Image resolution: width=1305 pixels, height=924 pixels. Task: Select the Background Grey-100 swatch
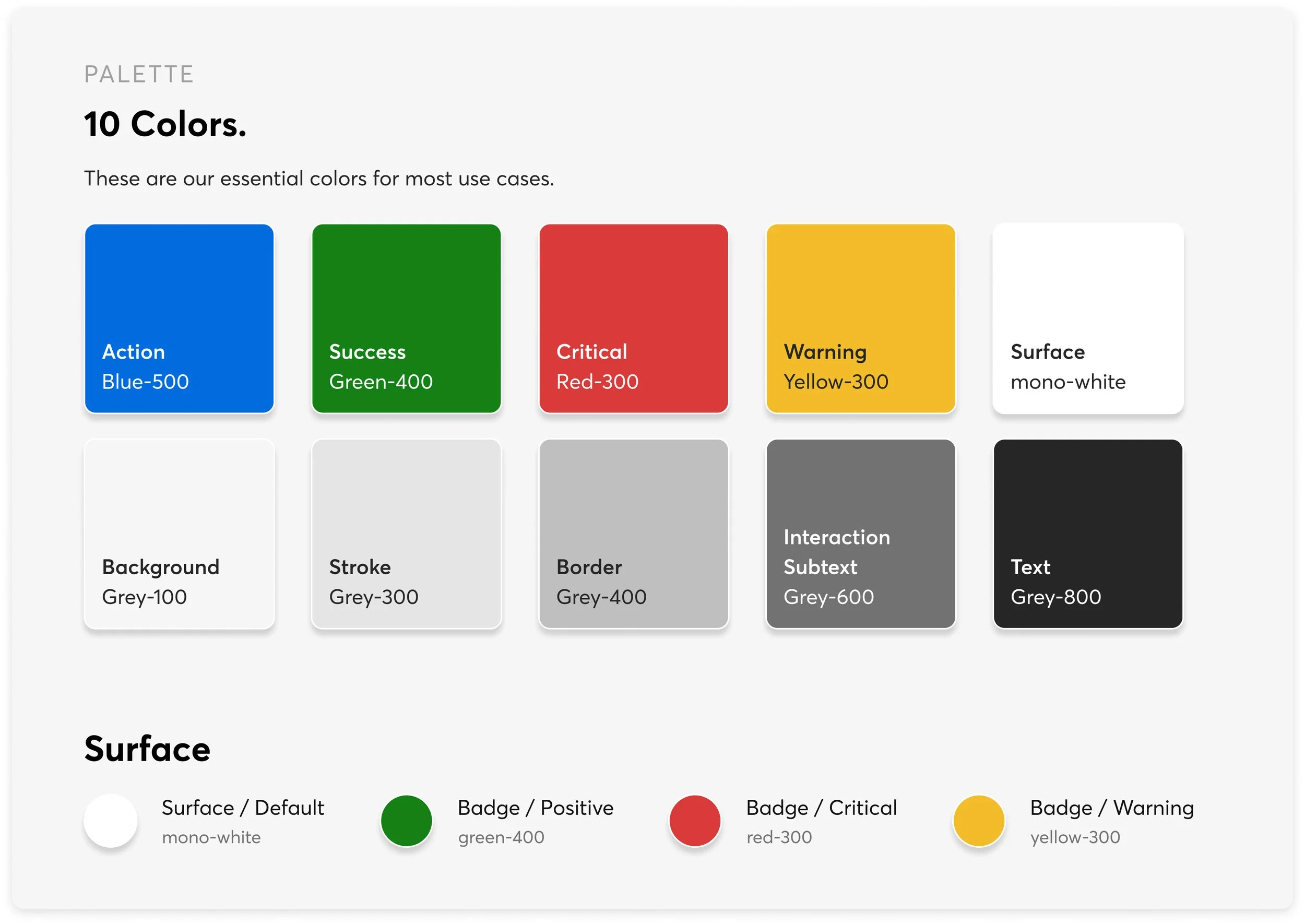(x=179, y=533)
